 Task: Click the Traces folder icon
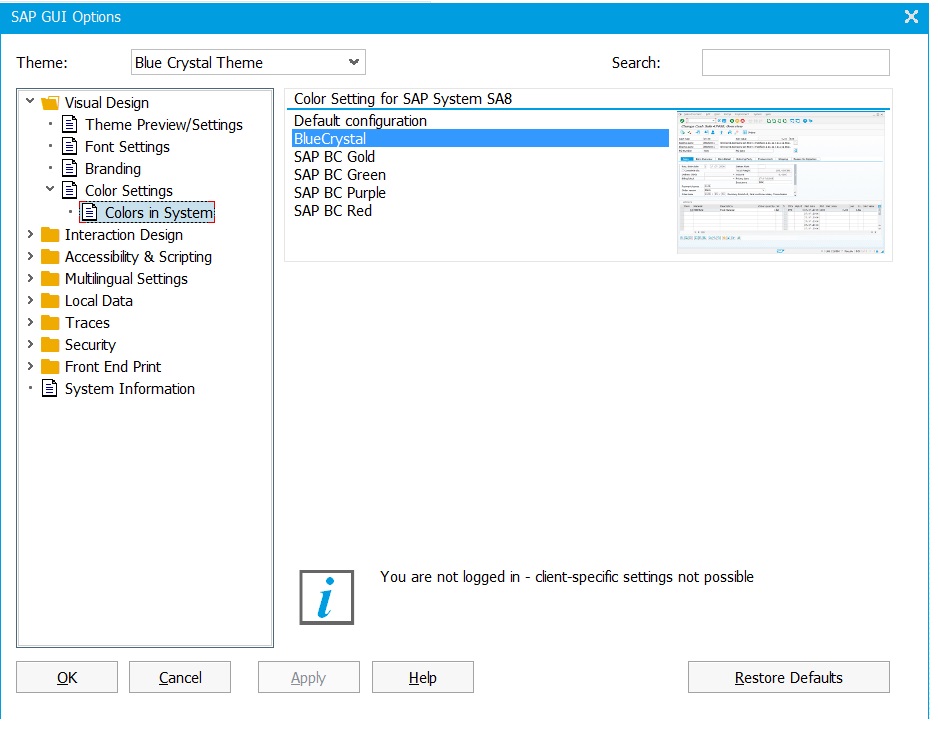click(50, 322)
